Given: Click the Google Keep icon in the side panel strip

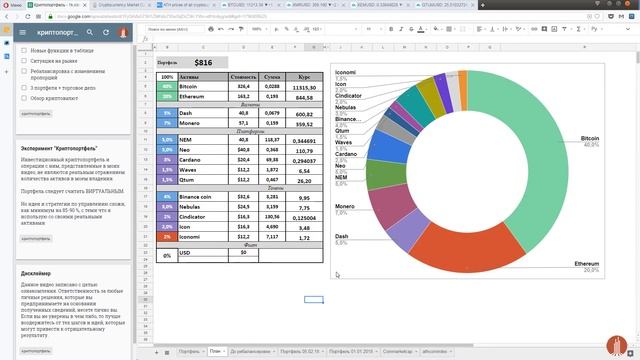Looking at the screenshot, I should pos(7,29).
